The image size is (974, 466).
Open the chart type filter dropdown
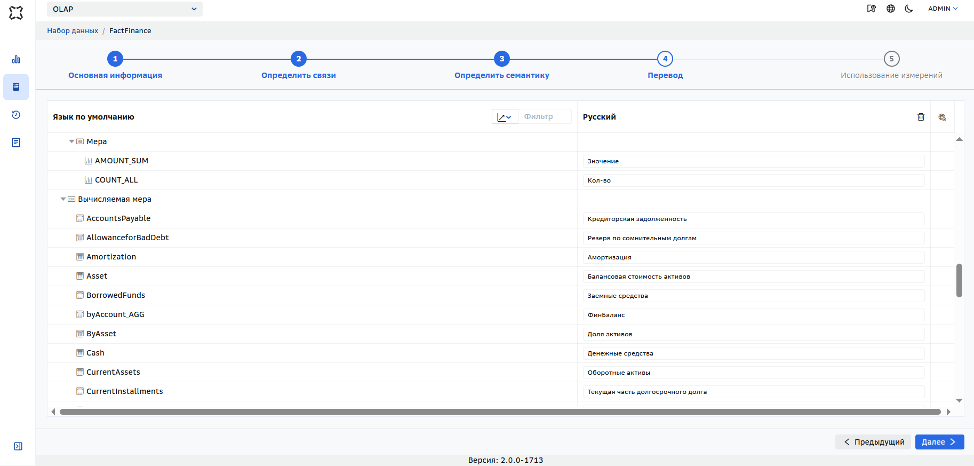(x=506, y=117)
